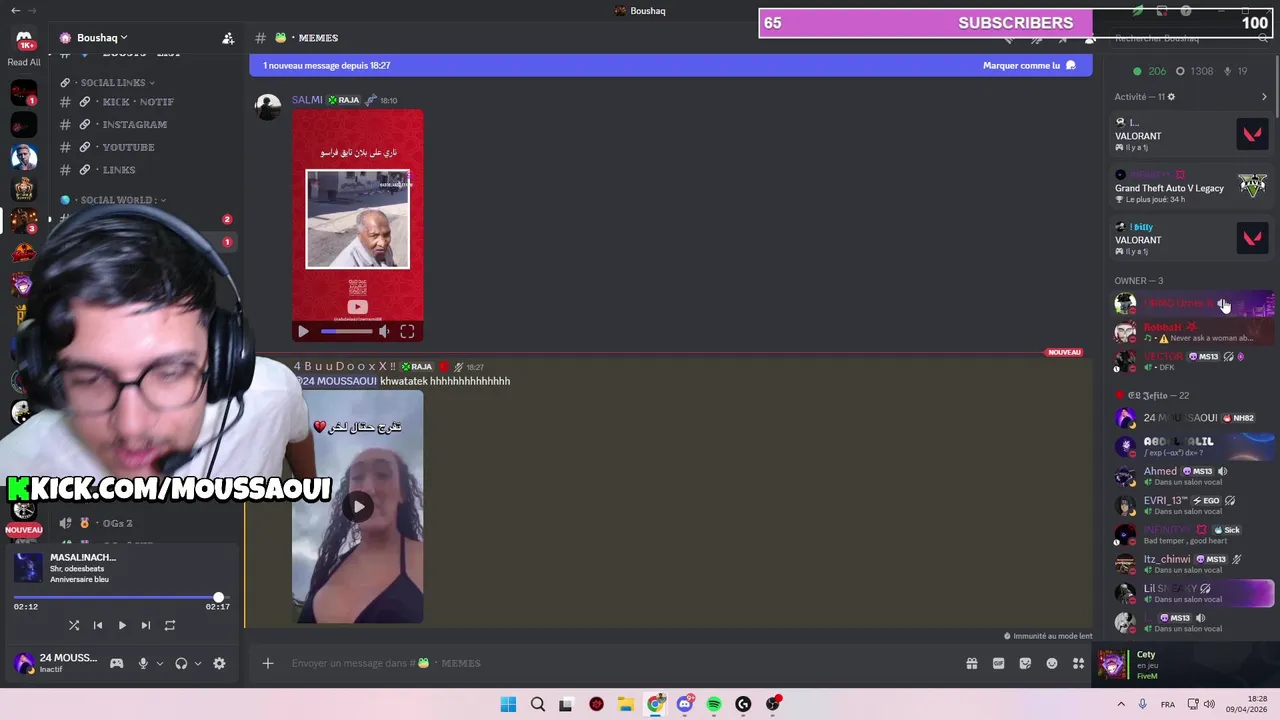The height and width of the screenshot is (720, 1280).
Task: Toggle volume on SALMI's video
Action: tap(384, 331)
